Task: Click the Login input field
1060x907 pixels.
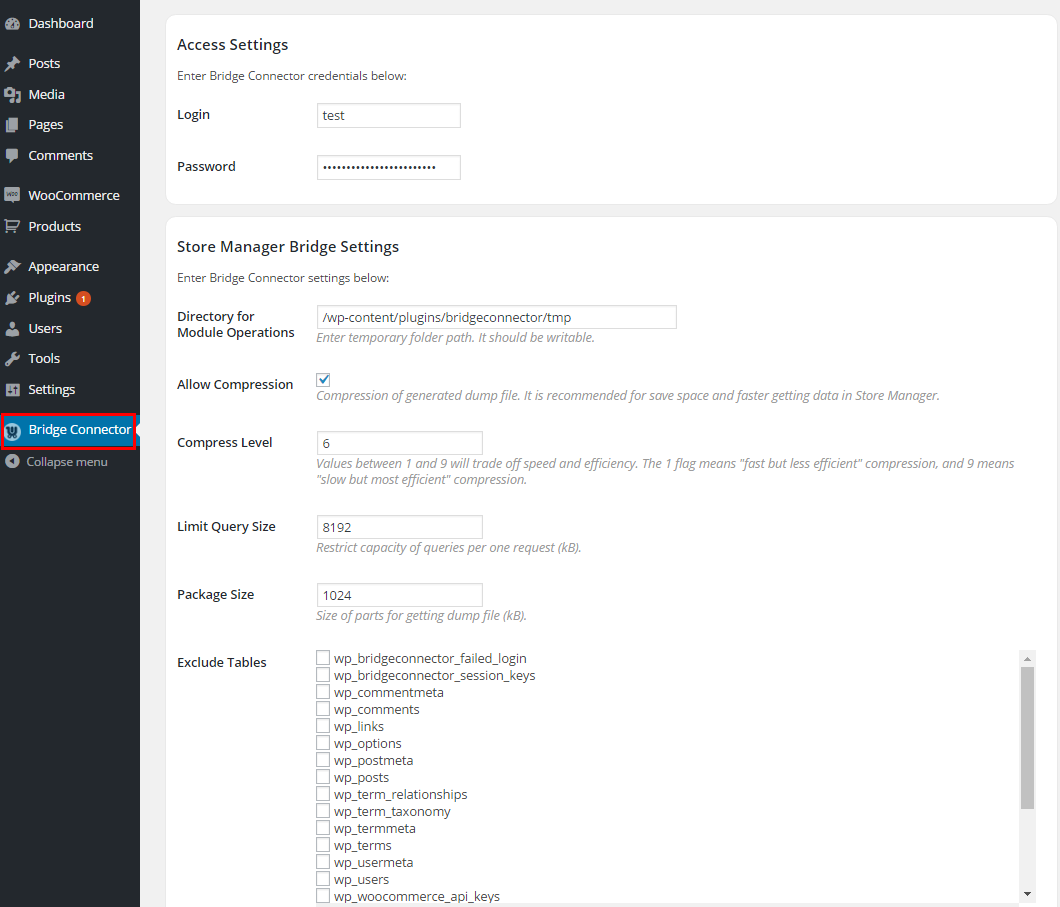Action: pos(389,116)
